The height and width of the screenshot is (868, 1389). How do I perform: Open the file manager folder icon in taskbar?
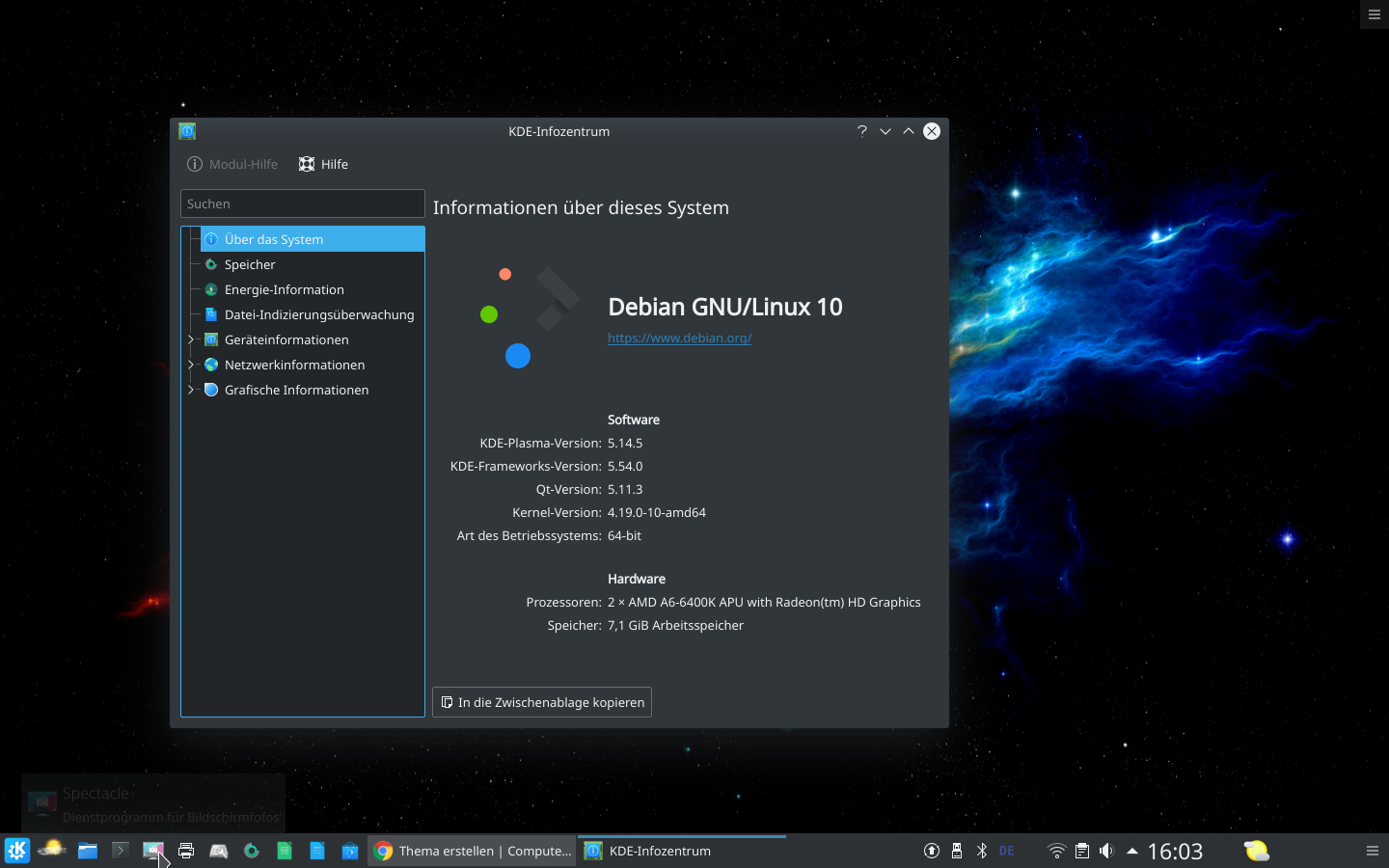pos(88,851)
